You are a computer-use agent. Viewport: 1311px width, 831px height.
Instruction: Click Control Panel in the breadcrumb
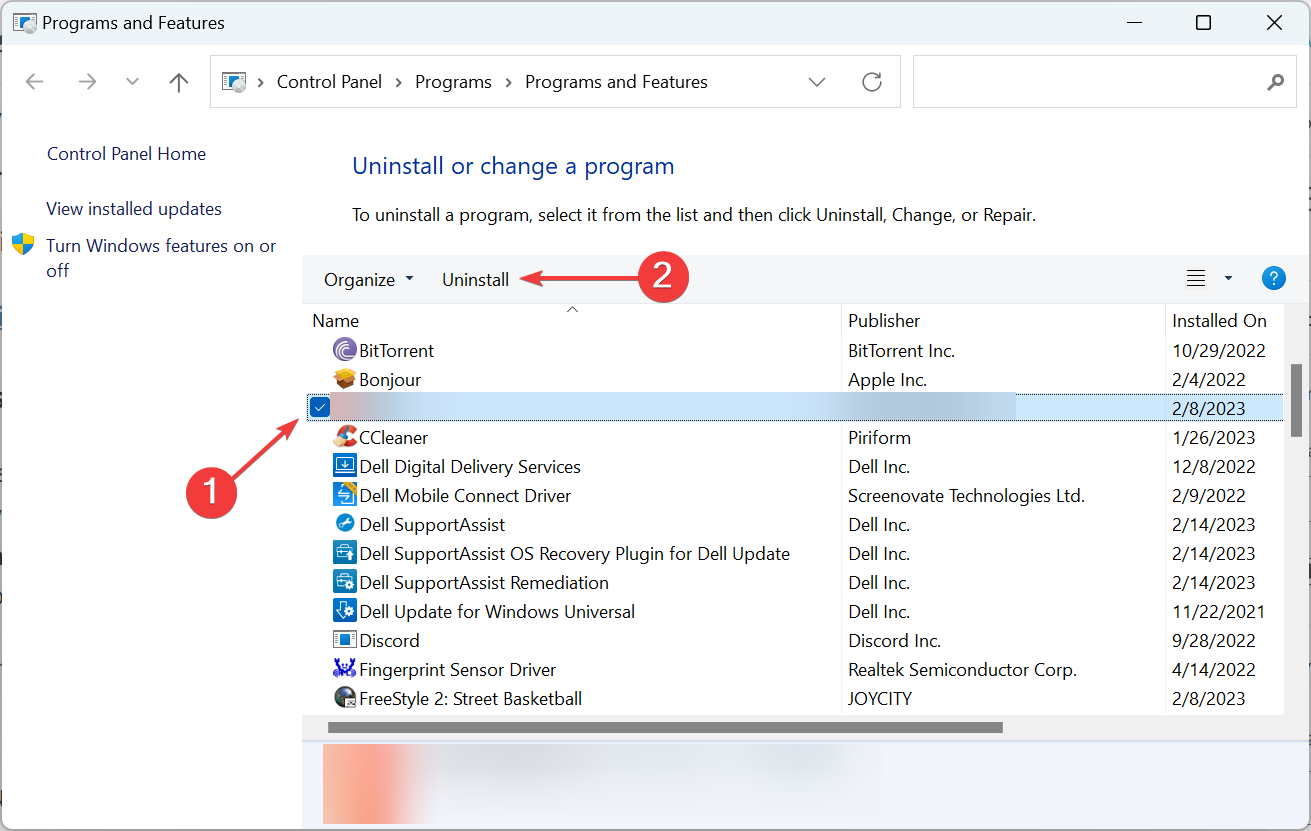point(329,82)
